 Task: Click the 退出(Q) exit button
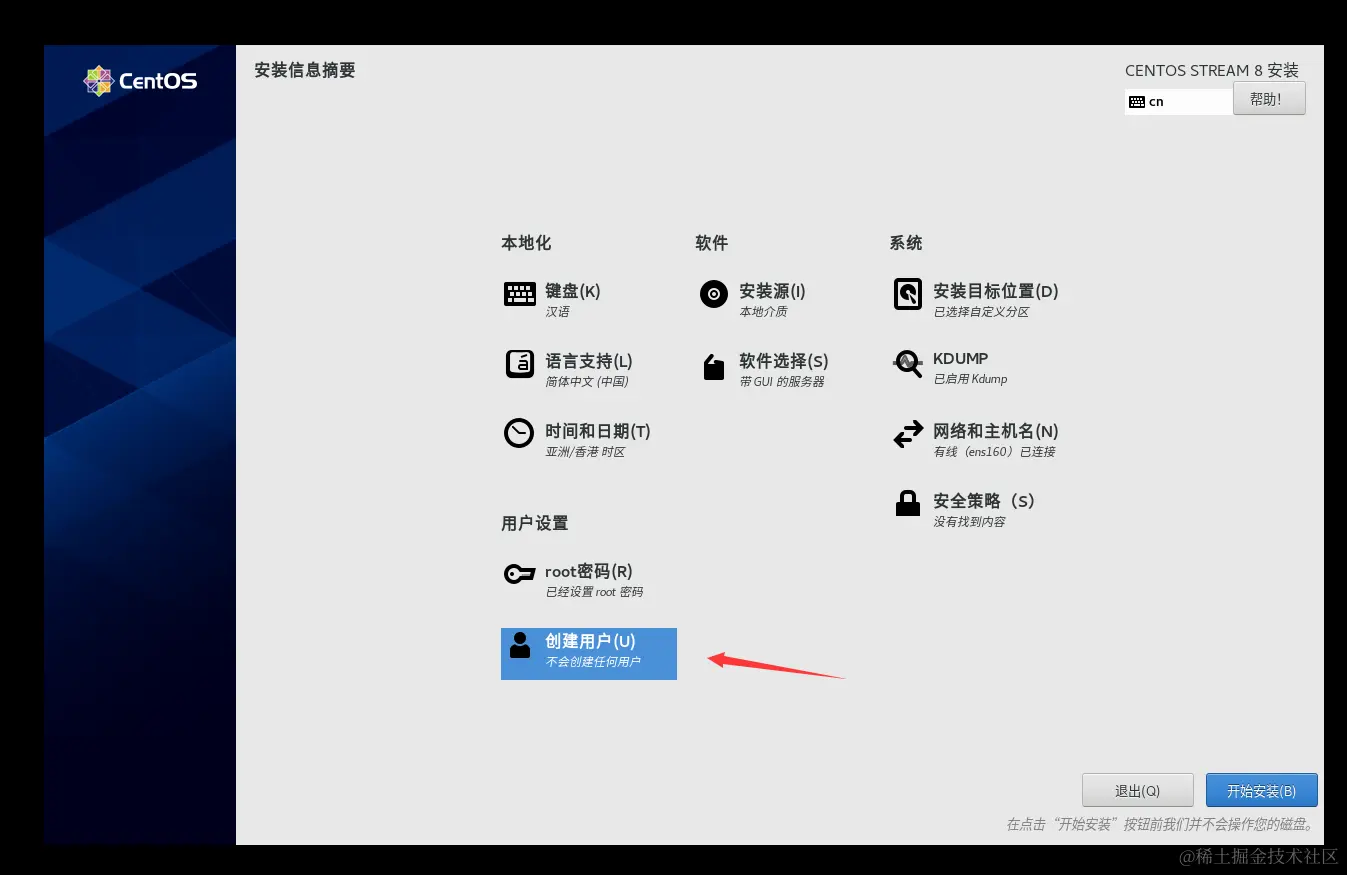(x=1137, y=789)
